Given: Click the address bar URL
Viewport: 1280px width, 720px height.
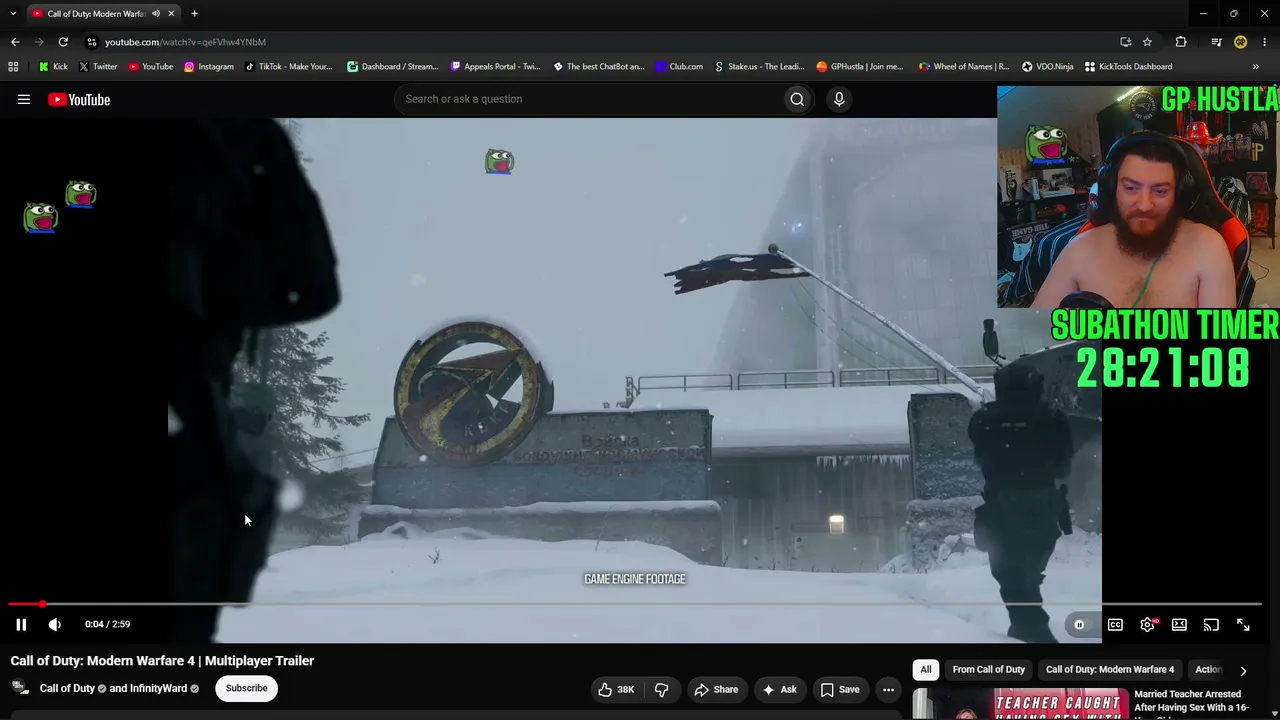Looking at the screenshot, I should pos(185,42).
